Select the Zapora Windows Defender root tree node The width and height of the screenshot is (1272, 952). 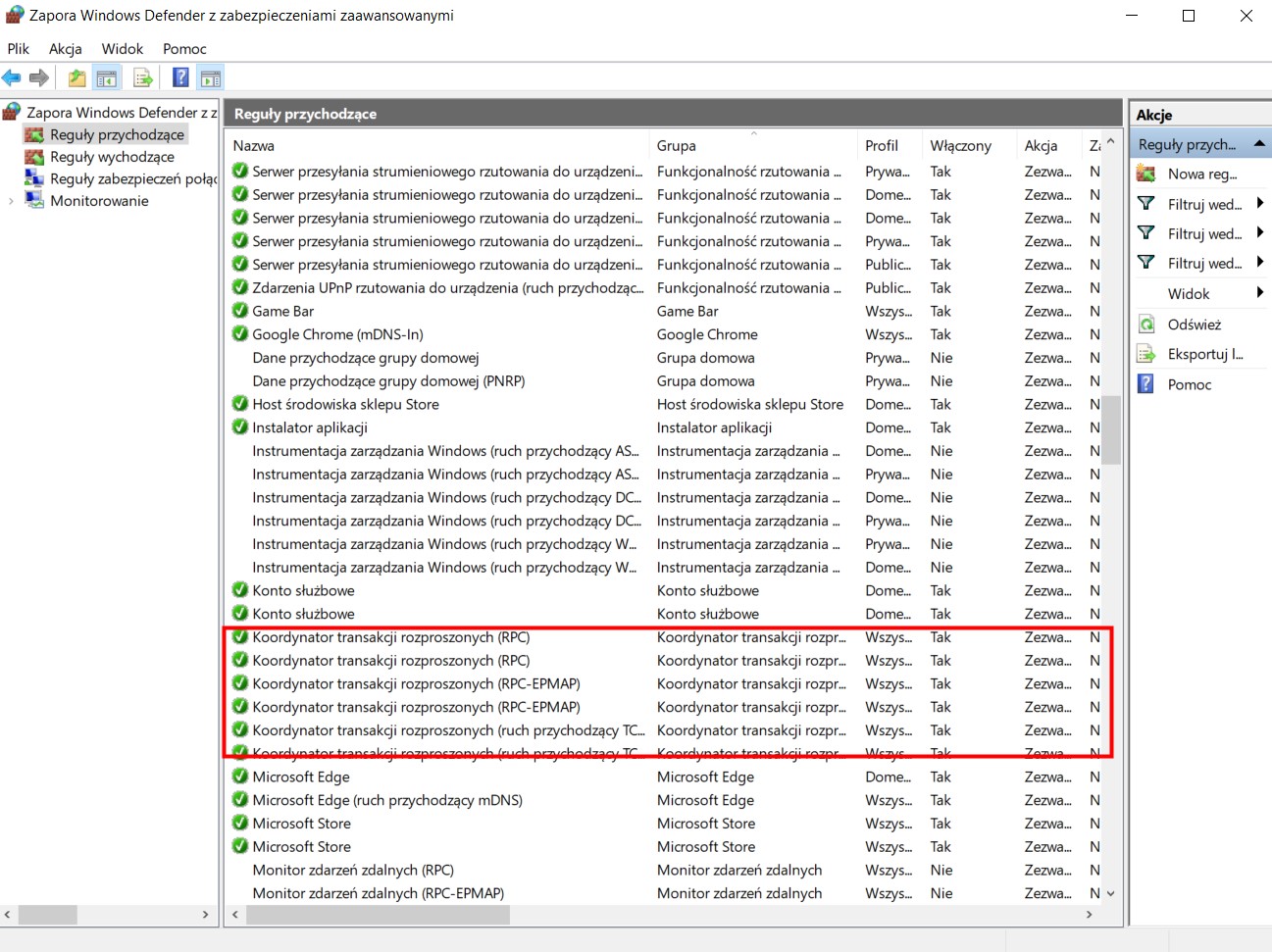tap(122, 112)
